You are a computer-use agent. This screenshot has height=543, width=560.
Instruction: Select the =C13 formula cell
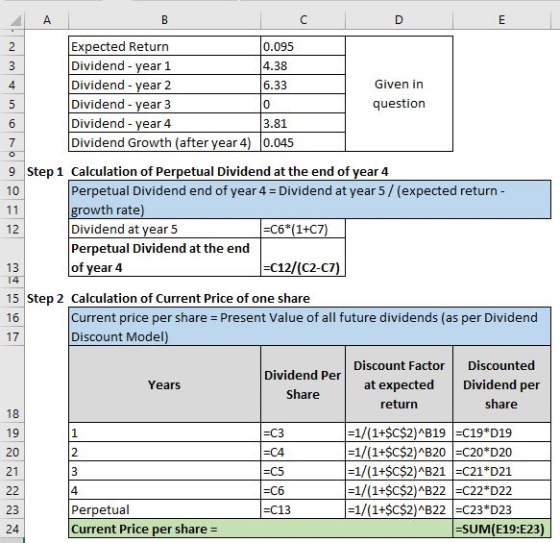(x=303, y=509)
